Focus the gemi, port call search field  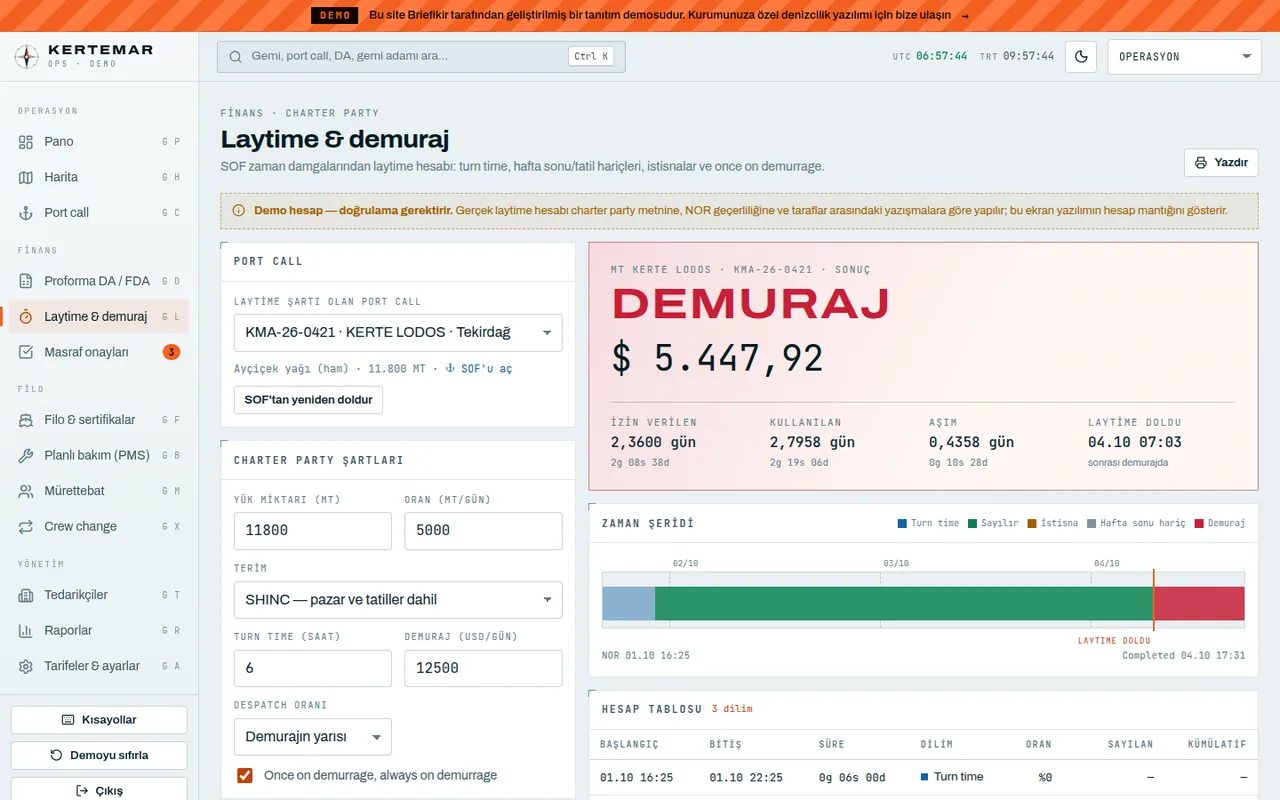[421, 57]
